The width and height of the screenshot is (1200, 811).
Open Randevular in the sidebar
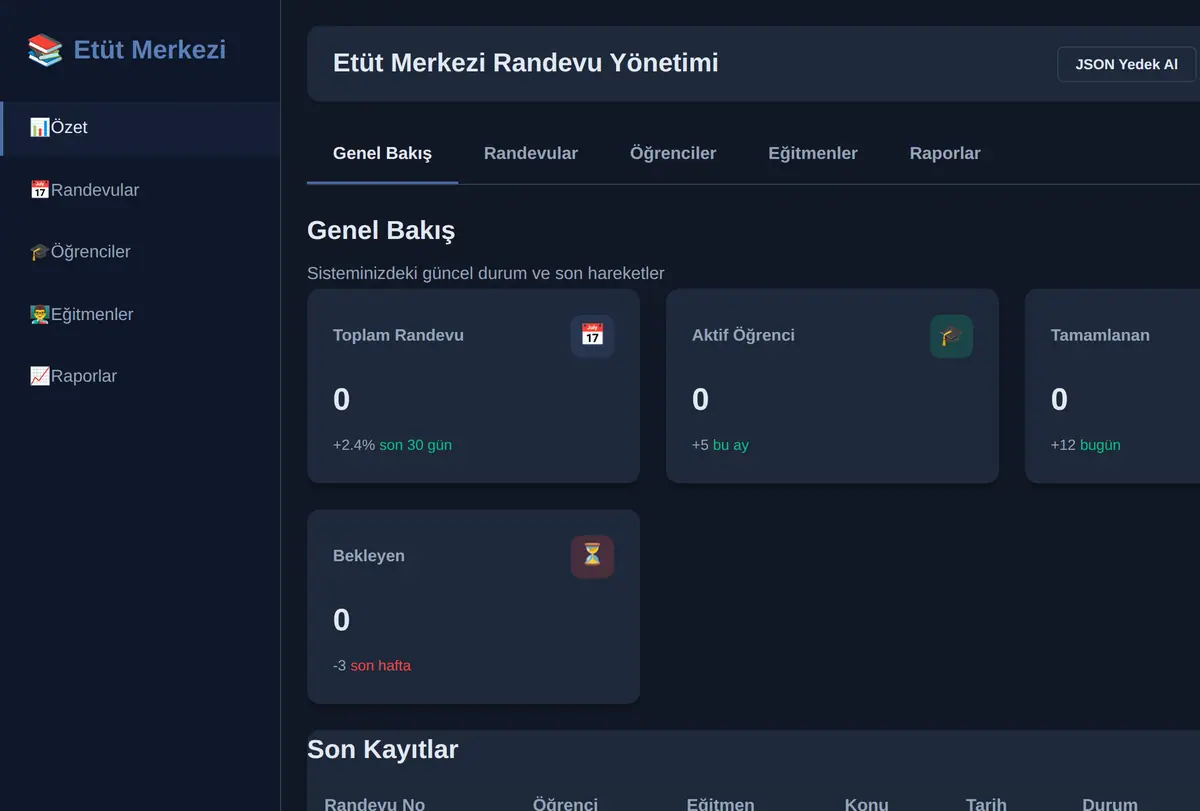[140, 190]
